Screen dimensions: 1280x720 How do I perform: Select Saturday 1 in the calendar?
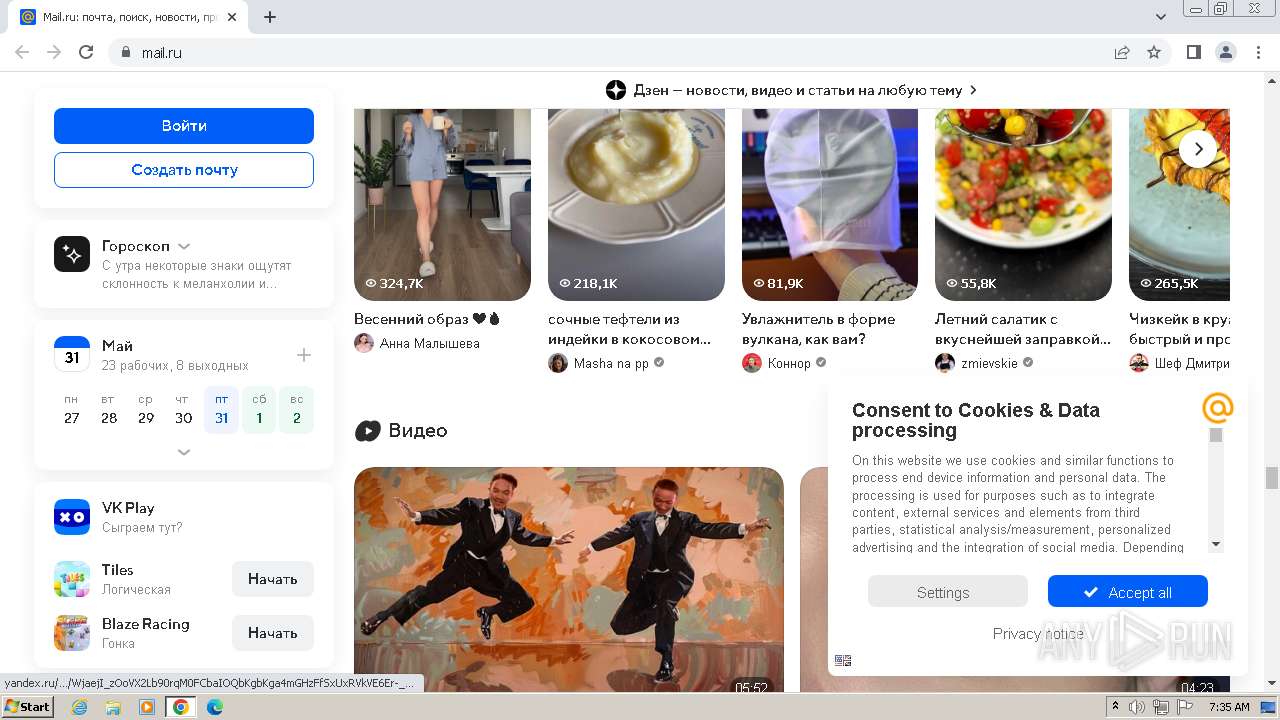pos(259,410)
